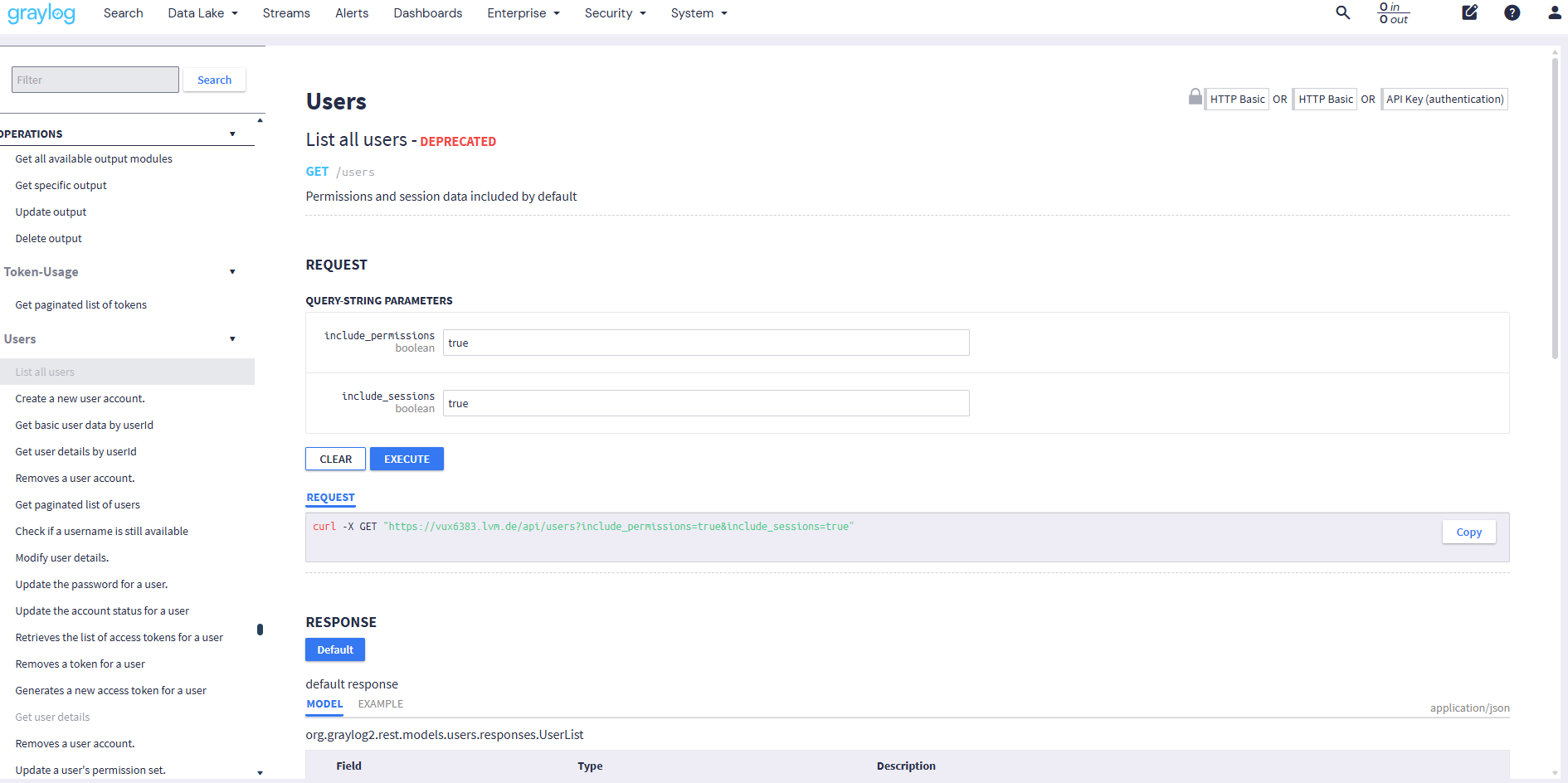Click the Graylog logo
This screenshot has height=783, width=1568.
coord(41,13)
